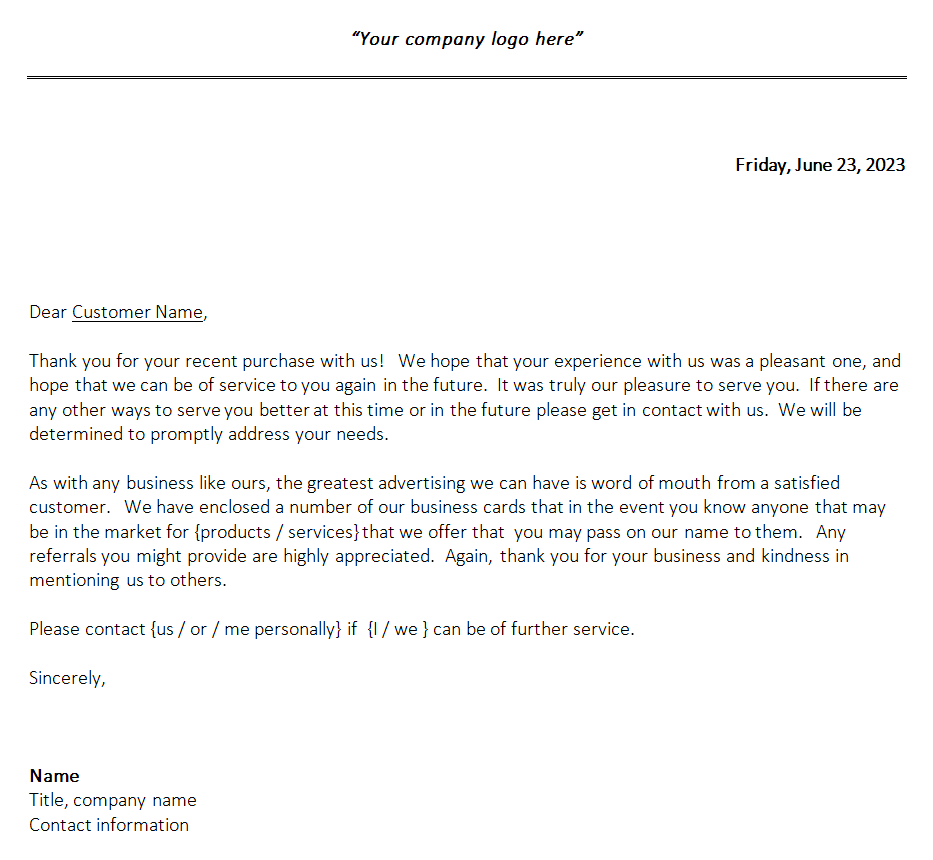The image size is (933, 860).
Task: Click the horizontal double line under the header
Action: click(467, 77)
